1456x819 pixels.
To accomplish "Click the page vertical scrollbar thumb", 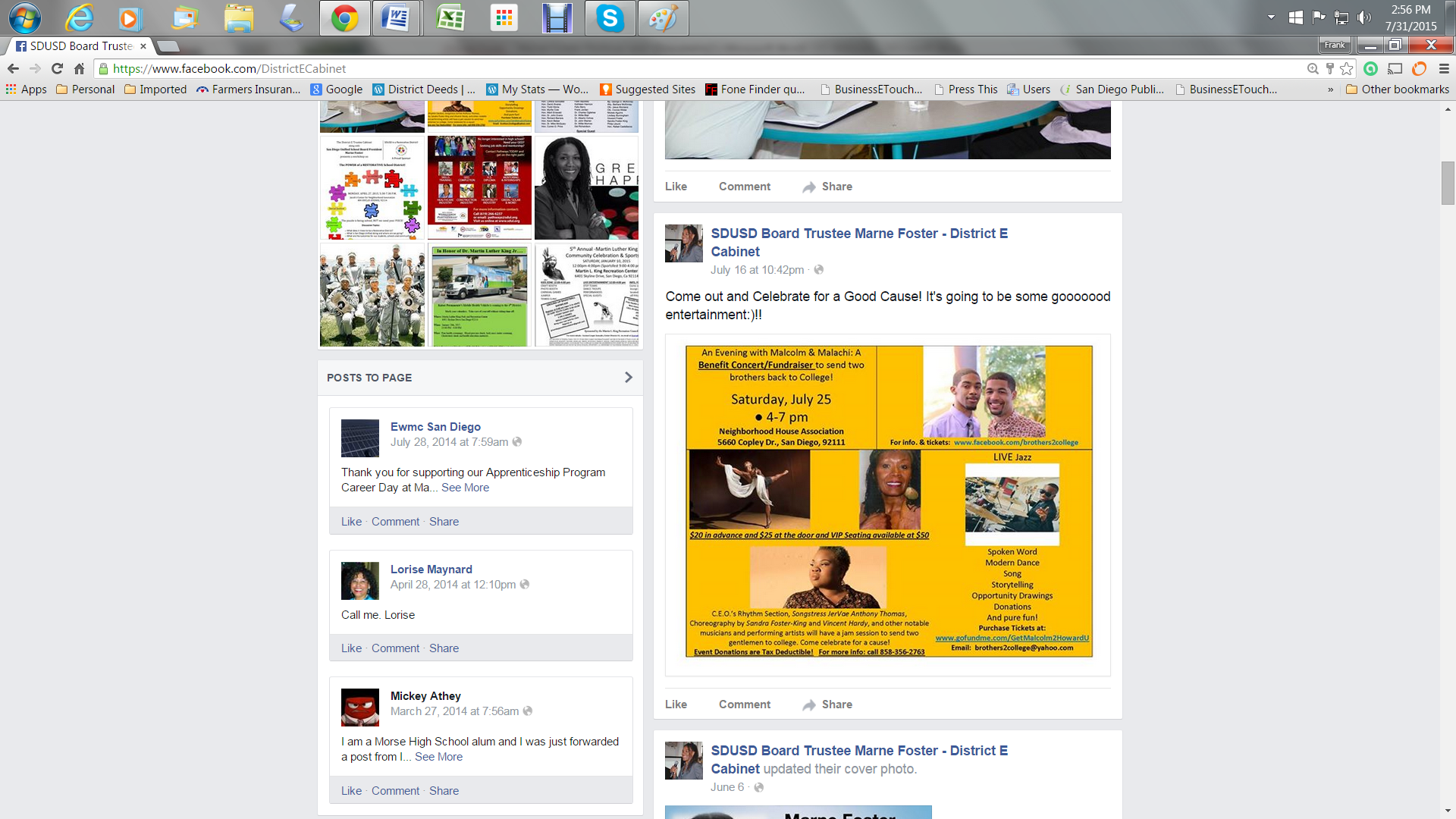I will tap(1448, 183).
